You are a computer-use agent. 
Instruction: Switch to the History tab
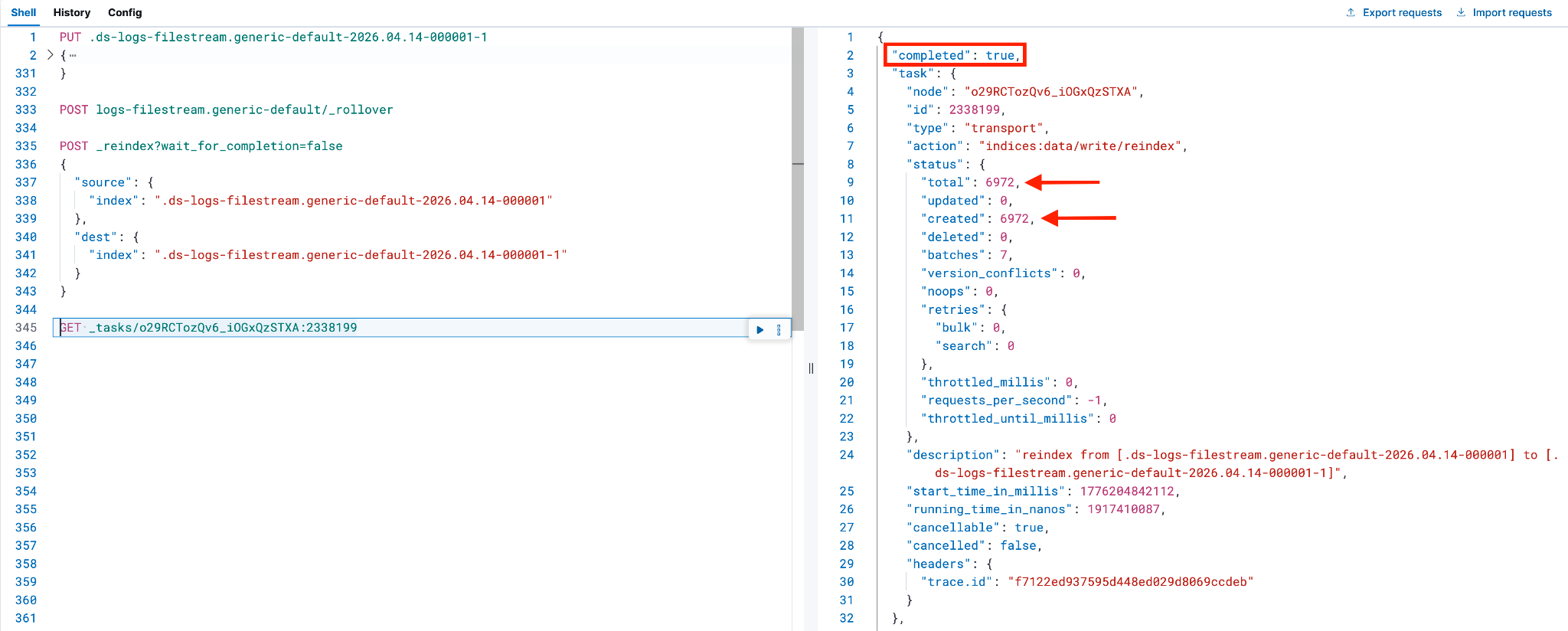72,13
